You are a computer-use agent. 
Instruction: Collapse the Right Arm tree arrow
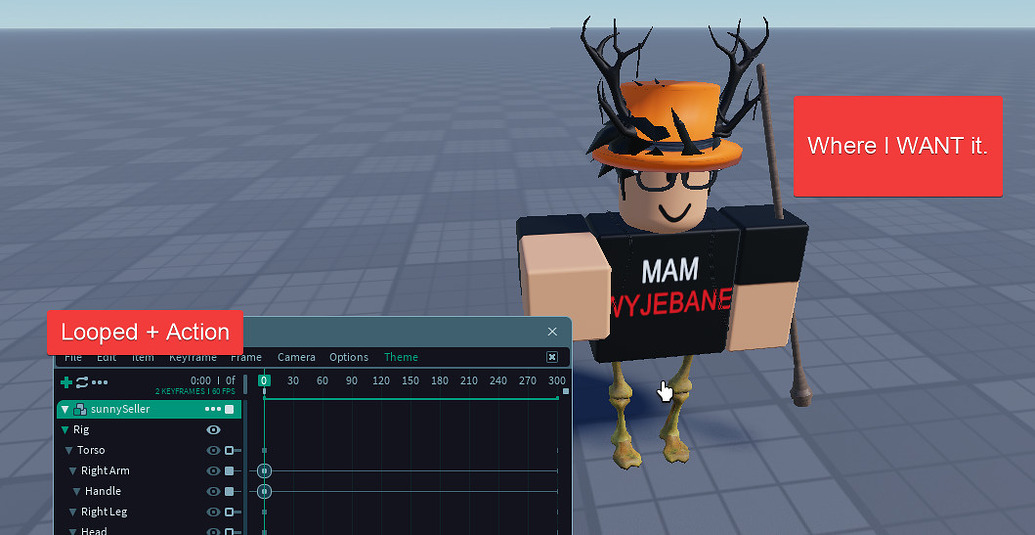(x=73, y=471)
